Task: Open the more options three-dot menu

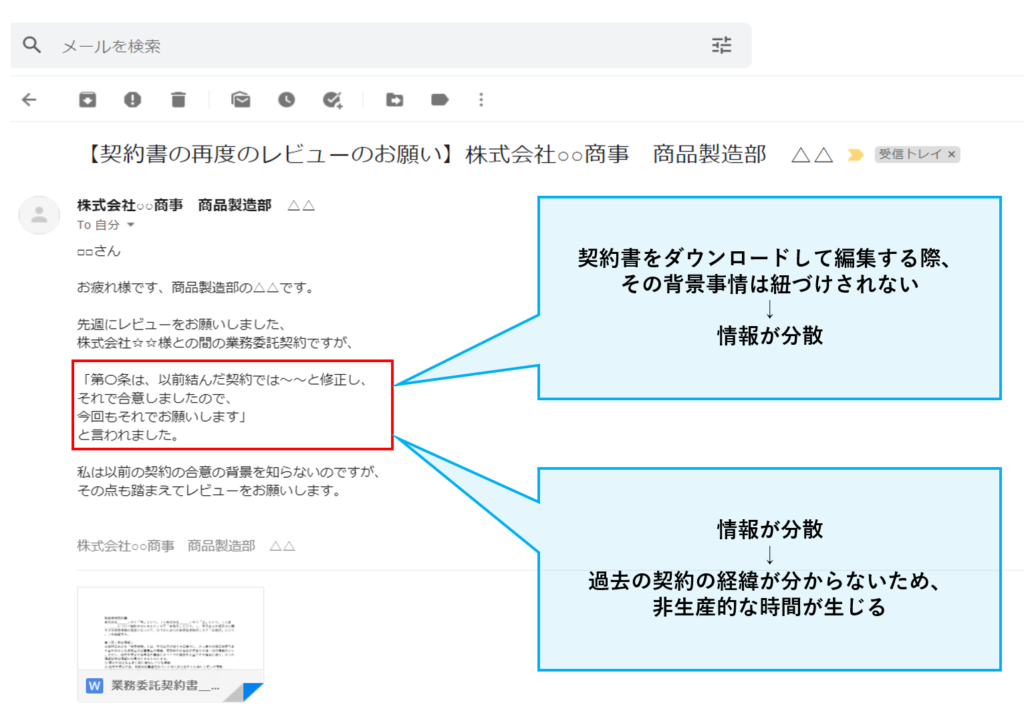Action: [481, 100]
